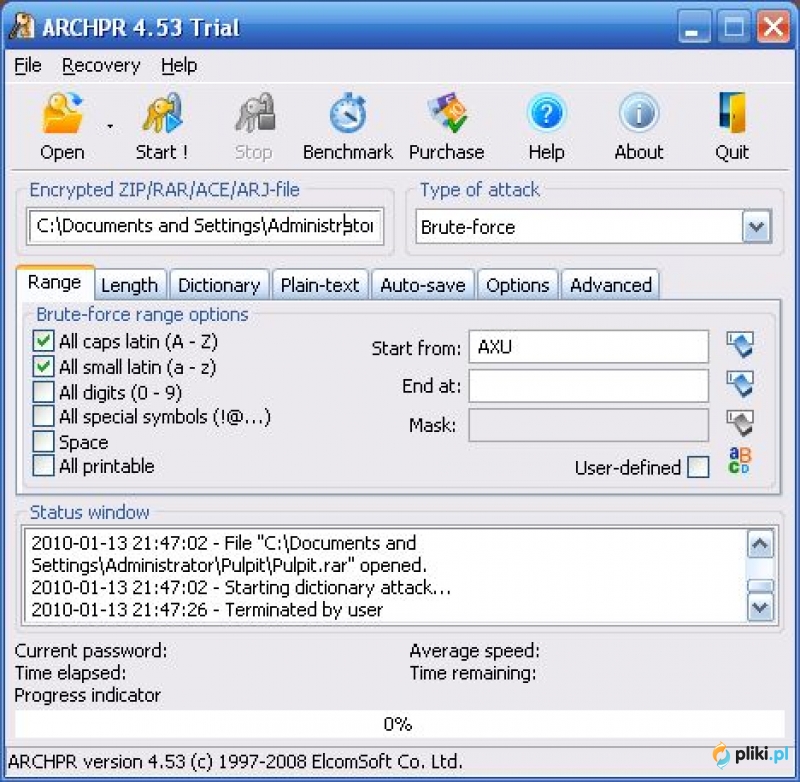Click the 'Starting dictionary attack...' log line
The width and height of the screenshot is (800, 782).
(x=241, y=588)
